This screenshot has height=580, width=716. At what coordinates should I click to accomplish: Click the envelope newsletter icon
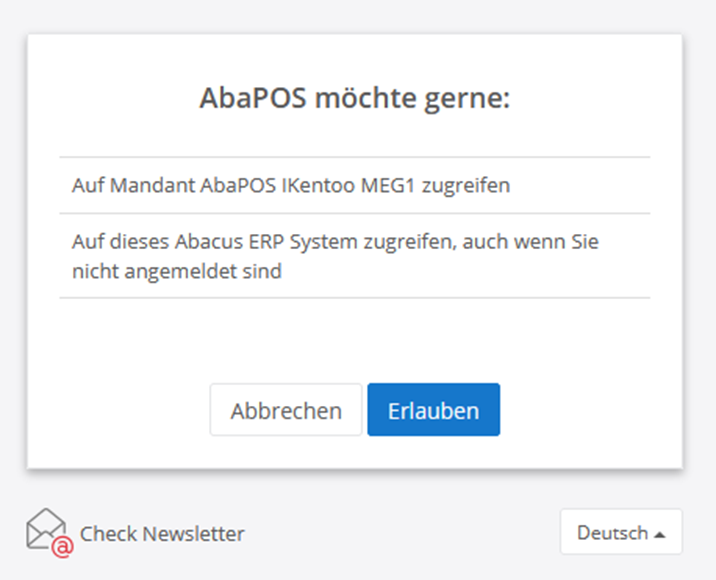(x=44, y=529)
